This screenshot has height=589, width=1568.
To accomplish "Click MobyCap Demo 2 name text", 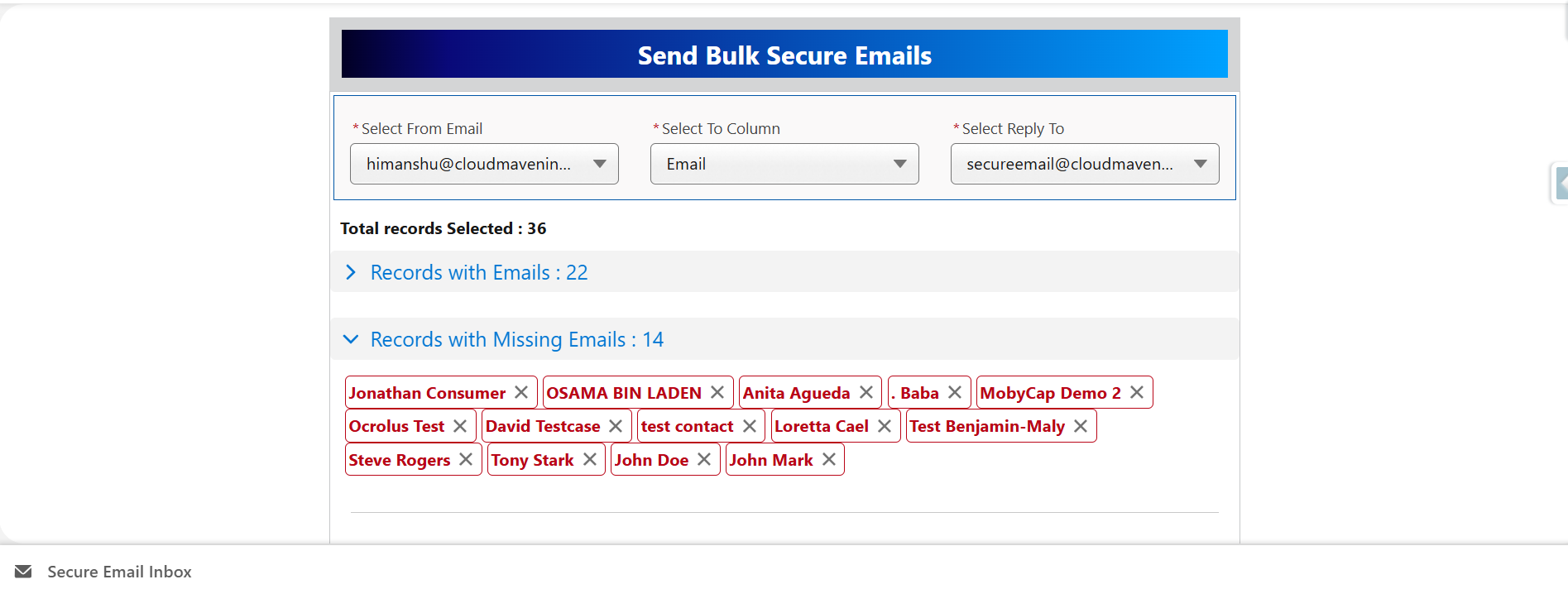I will tap(1051, 393).
